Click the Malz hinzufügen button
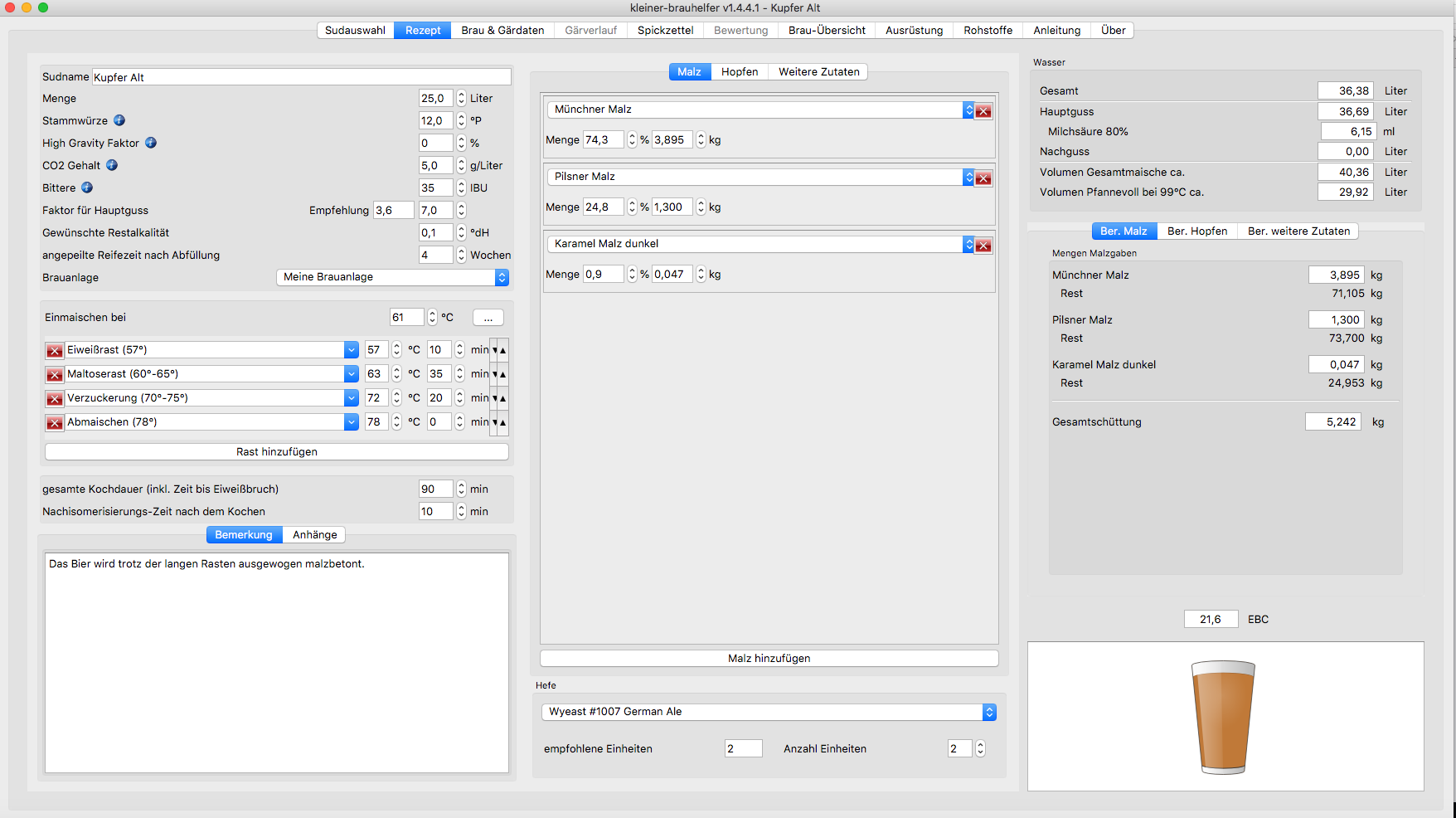The width and height of the screenshot is (1456, 818). click(x=769, y=659)
